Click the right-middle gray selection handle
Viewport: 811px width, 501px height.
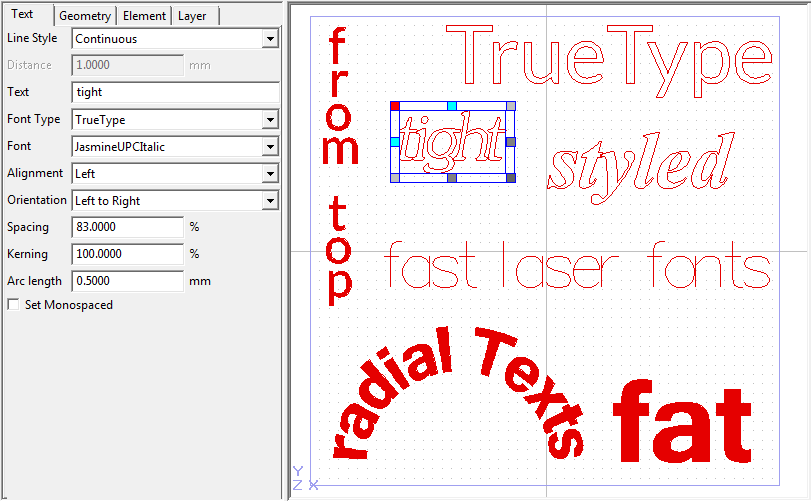tap(510, 142)
